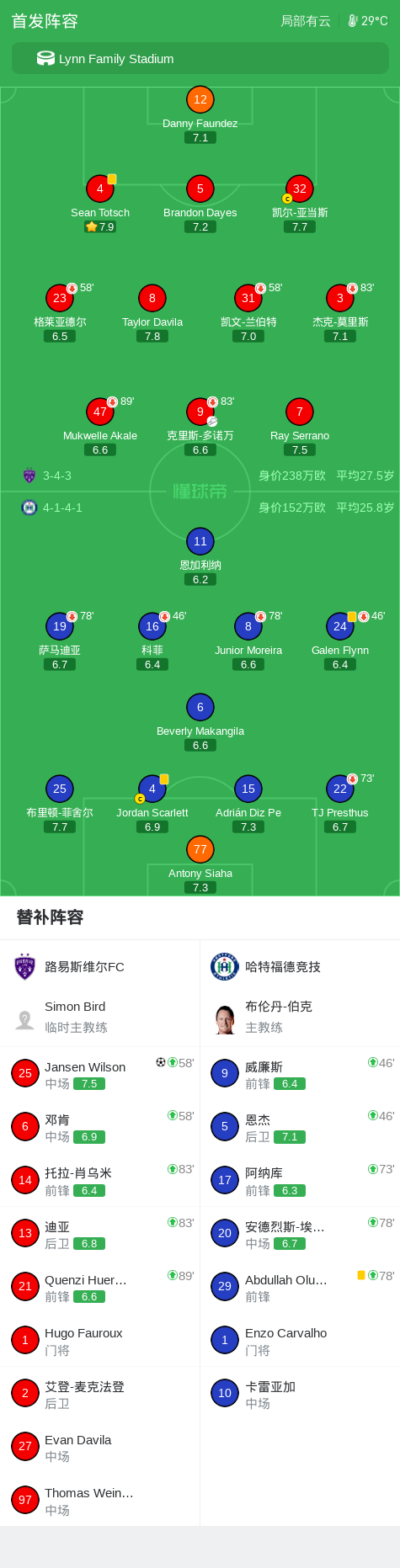Select Louisville City crest beside 3-4-3 formation

pos(29,476)
